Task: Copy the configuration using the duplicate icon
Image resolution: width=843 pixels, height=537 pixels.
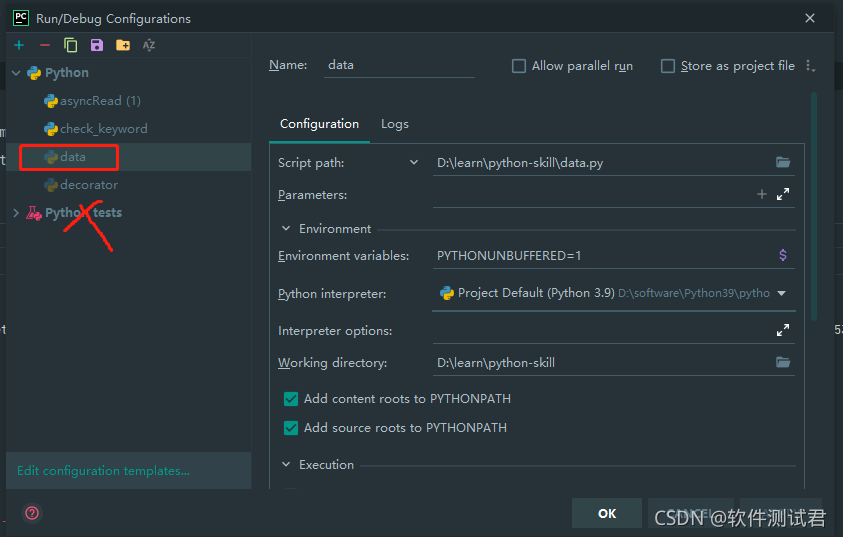Action: click(70, 45)
